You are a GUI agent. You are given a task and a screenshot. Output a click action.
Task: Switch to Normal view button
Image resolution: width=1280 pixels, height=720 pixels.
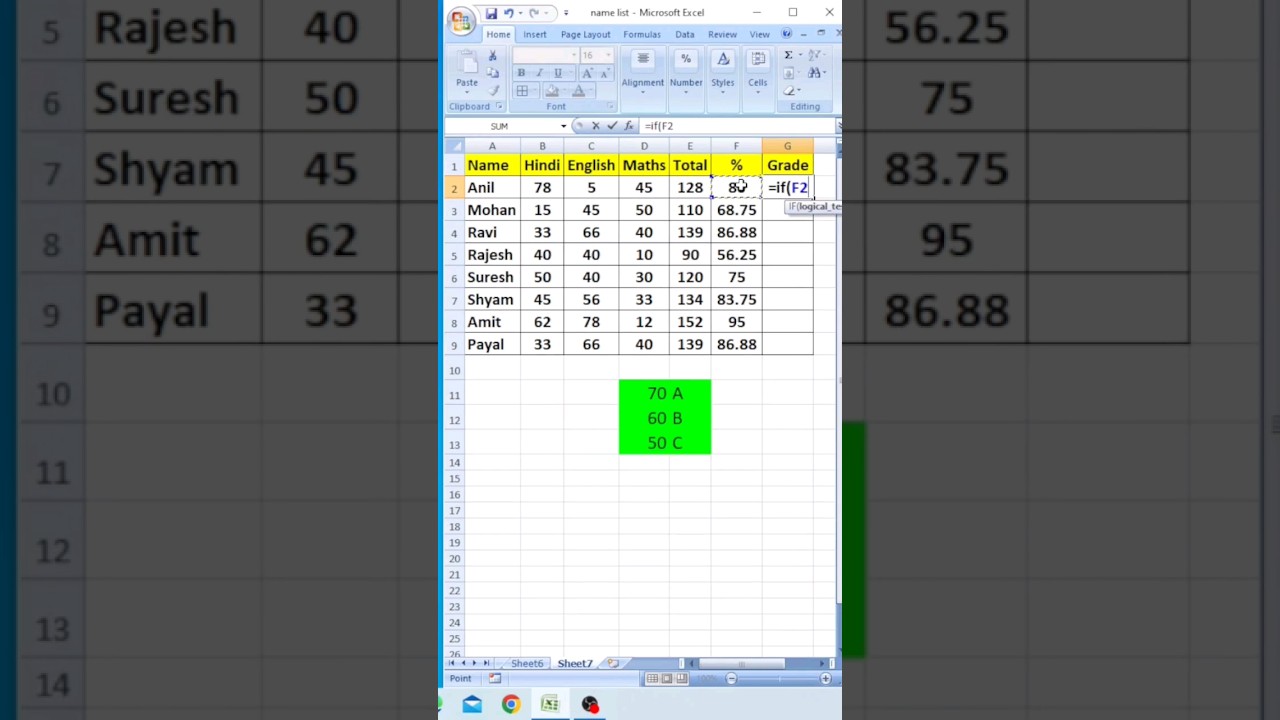click(652, 678)
